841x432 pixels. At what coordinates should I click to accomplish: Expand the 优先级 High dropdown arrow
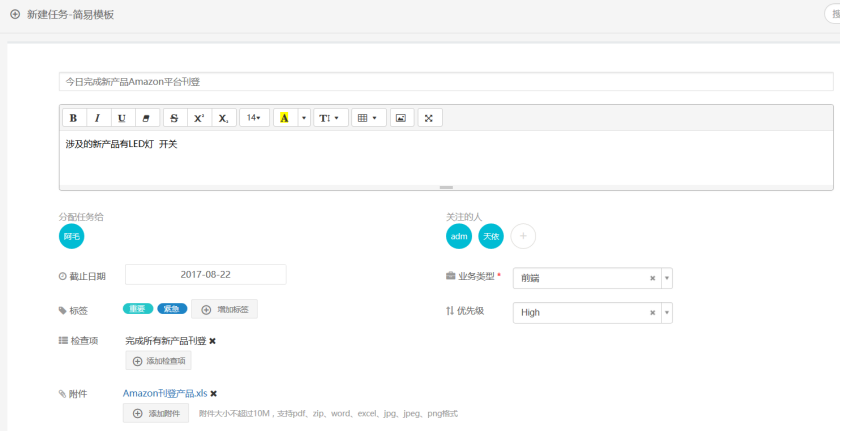click(x=667, y=313)
